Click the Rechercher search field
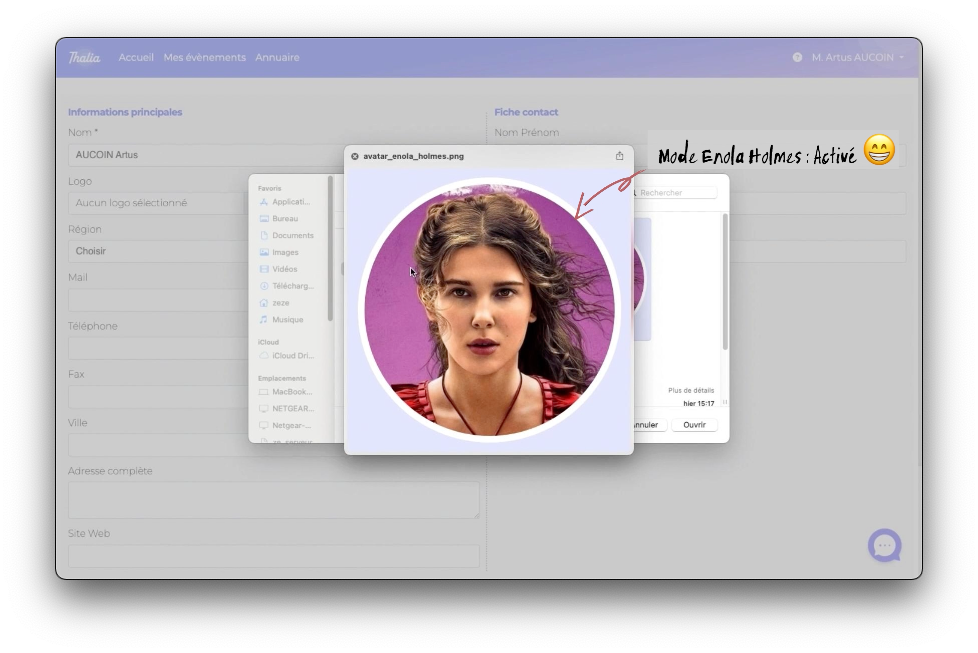Viewport: 978px width, 653px height. coord(676,193)
